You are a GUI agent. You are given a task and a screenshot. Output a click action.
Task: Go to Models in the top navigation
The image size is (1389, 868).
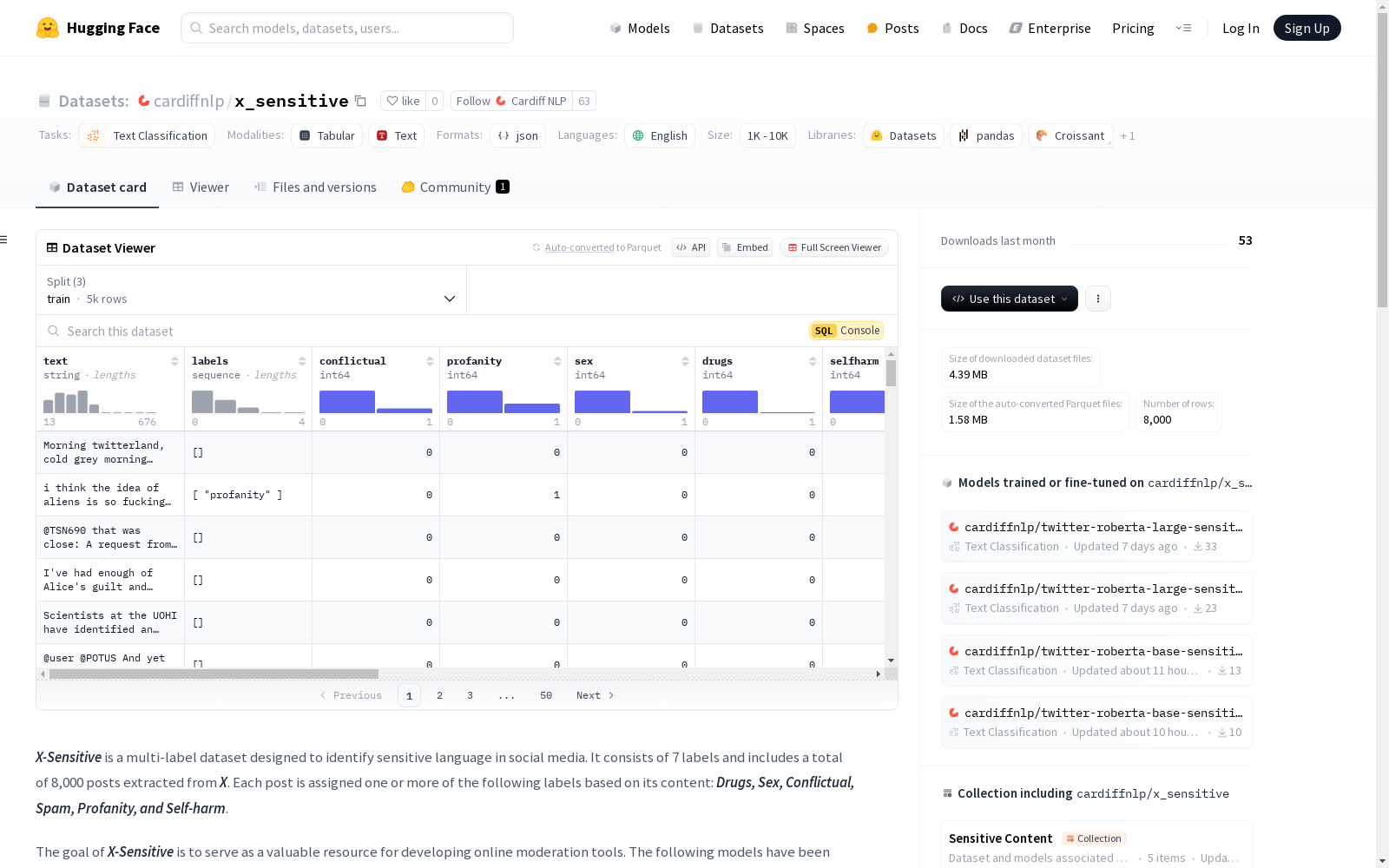[640, 28]
